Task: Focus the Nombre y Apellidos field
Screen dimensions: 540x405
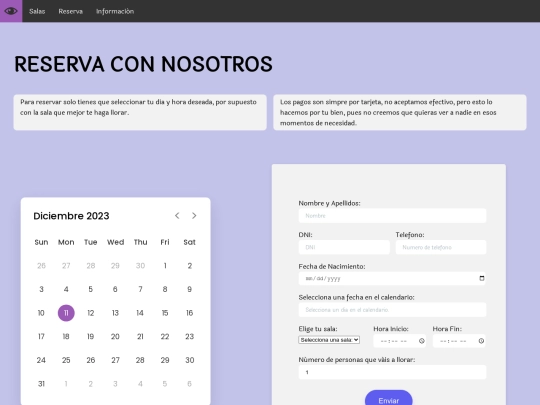Action: coord(392,216)
